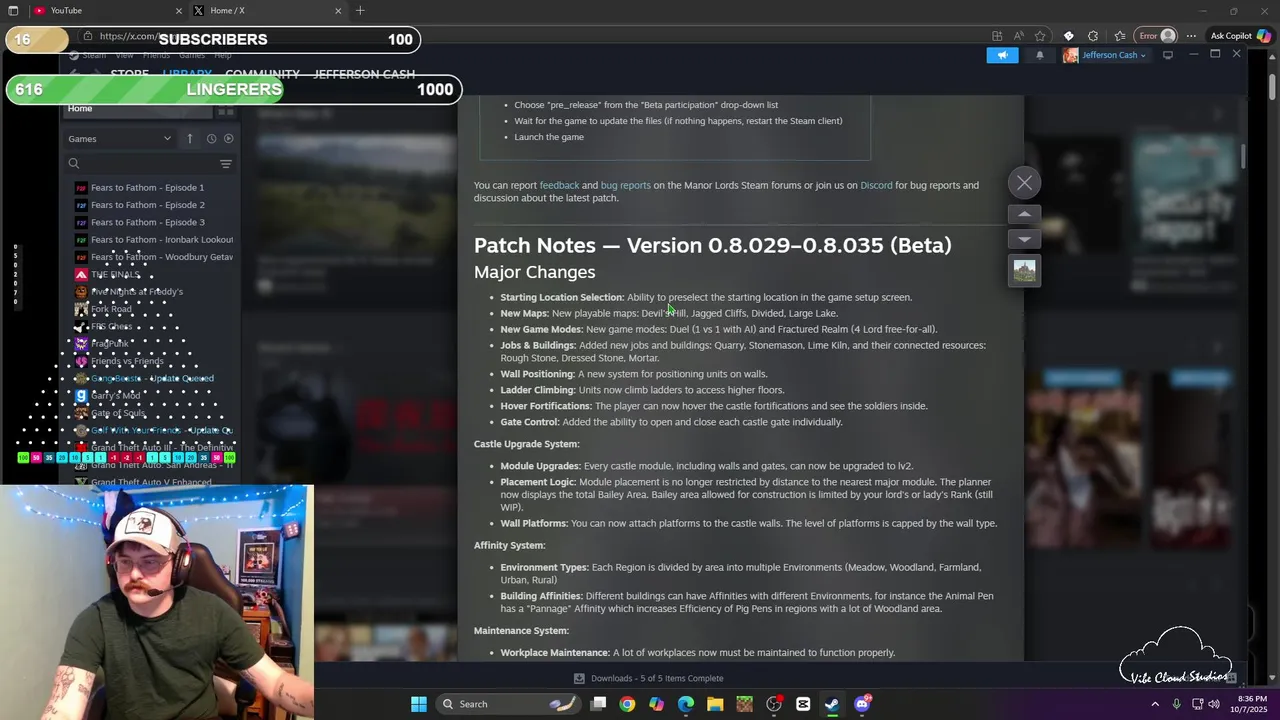1280x720 pixels.
Task: Open the bug reports link
Action: click(x=625, y=185)
